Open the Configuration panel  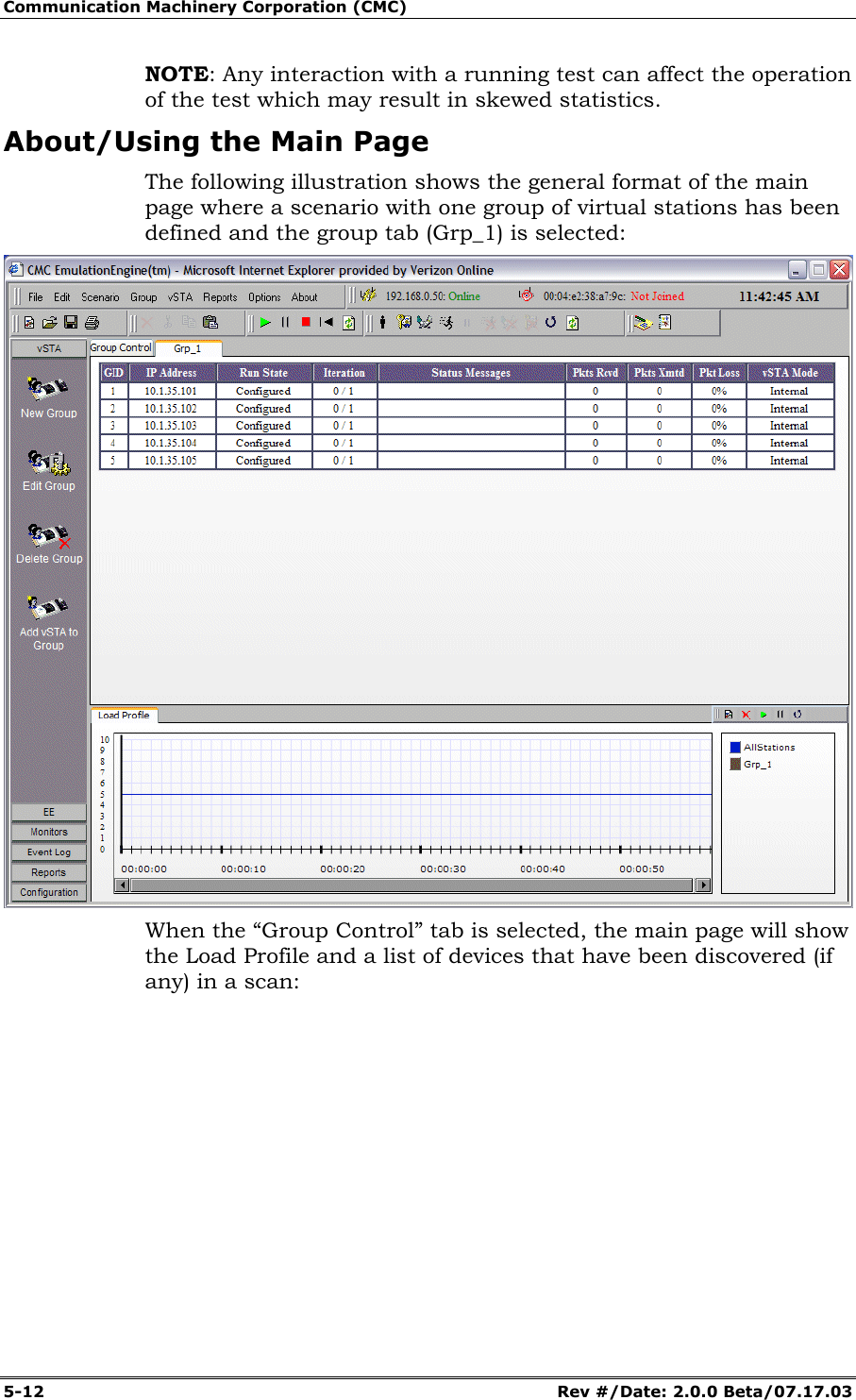[48, 891]
